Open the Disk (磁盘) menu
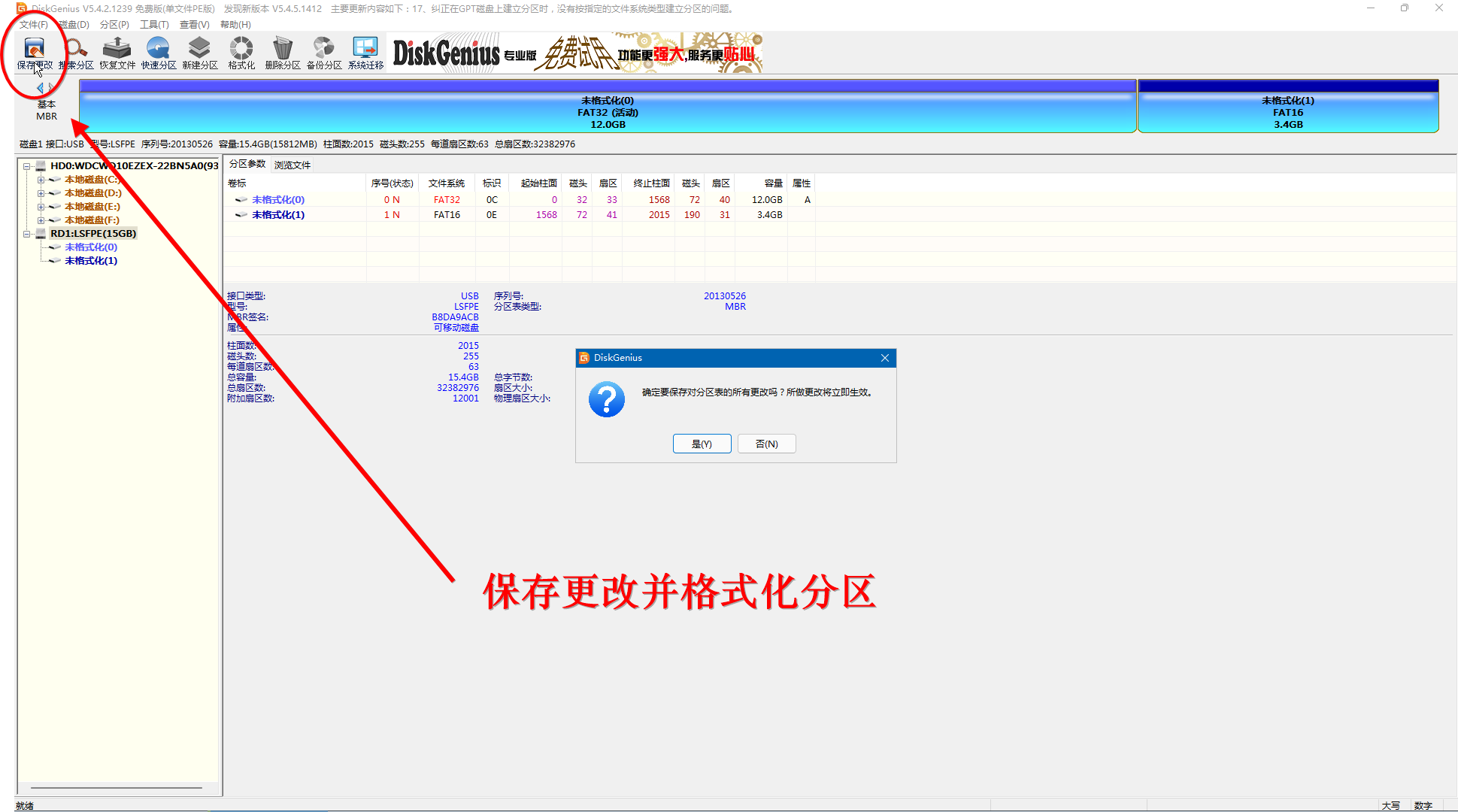The image size is (1458, 812). pyautogui.click(x=74, y=25)
